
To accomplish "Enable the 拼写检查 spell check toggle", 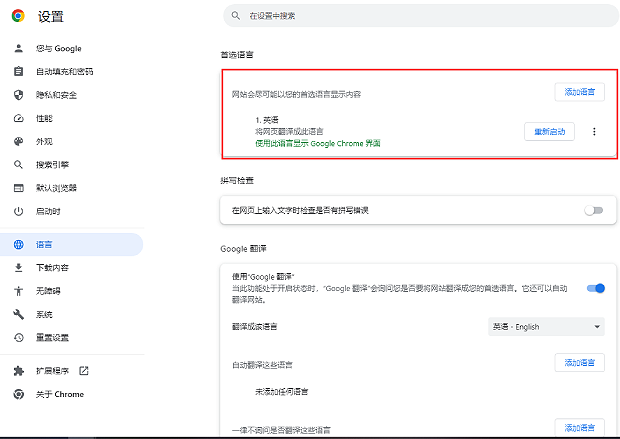I will [595, 210].
